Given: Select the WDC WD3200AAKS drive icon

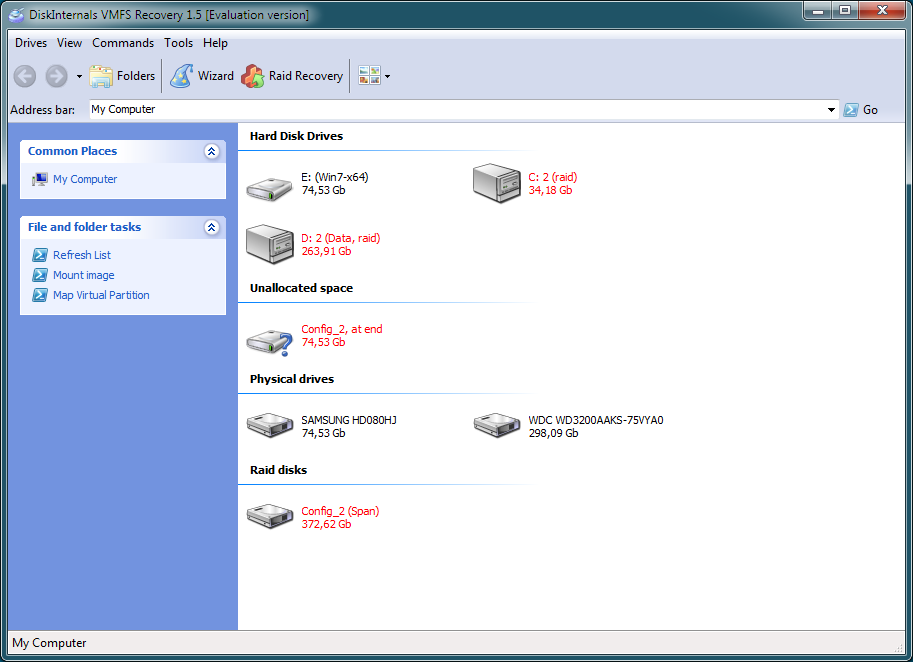Looking at the screenshot, I should click(x=497, y=425).
